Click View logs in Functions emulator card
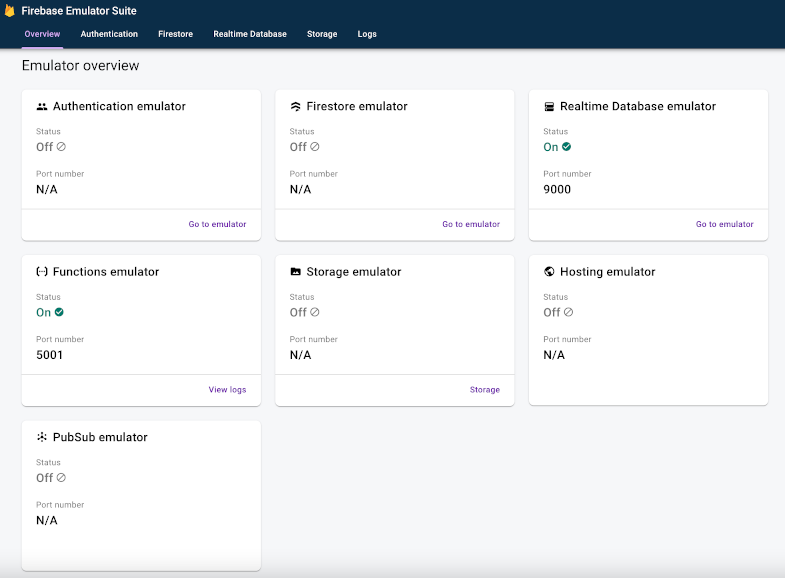 227,390
